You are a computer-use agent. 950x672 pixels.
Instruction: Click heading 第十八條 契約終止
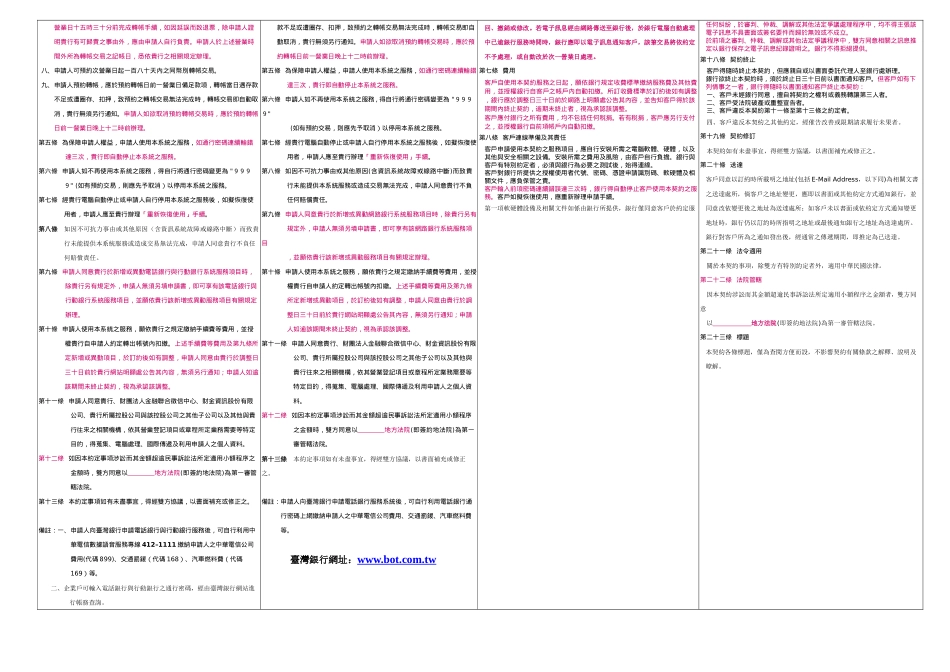tap(728, 59)
